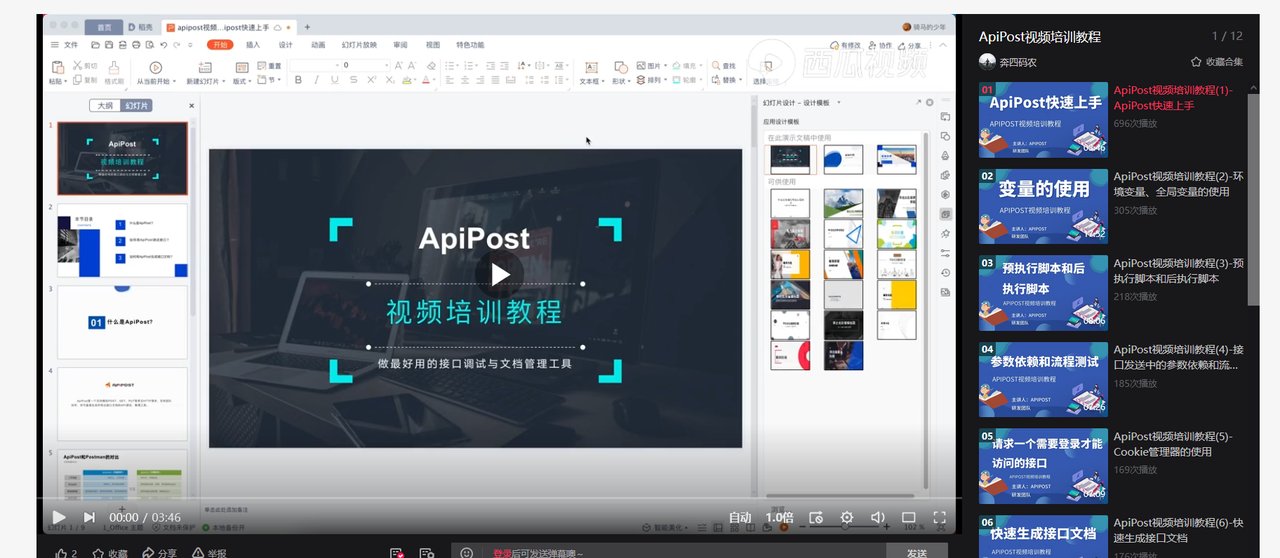
Task: Toggle Underline formatting in ribbon
Action: pos(336,80)
